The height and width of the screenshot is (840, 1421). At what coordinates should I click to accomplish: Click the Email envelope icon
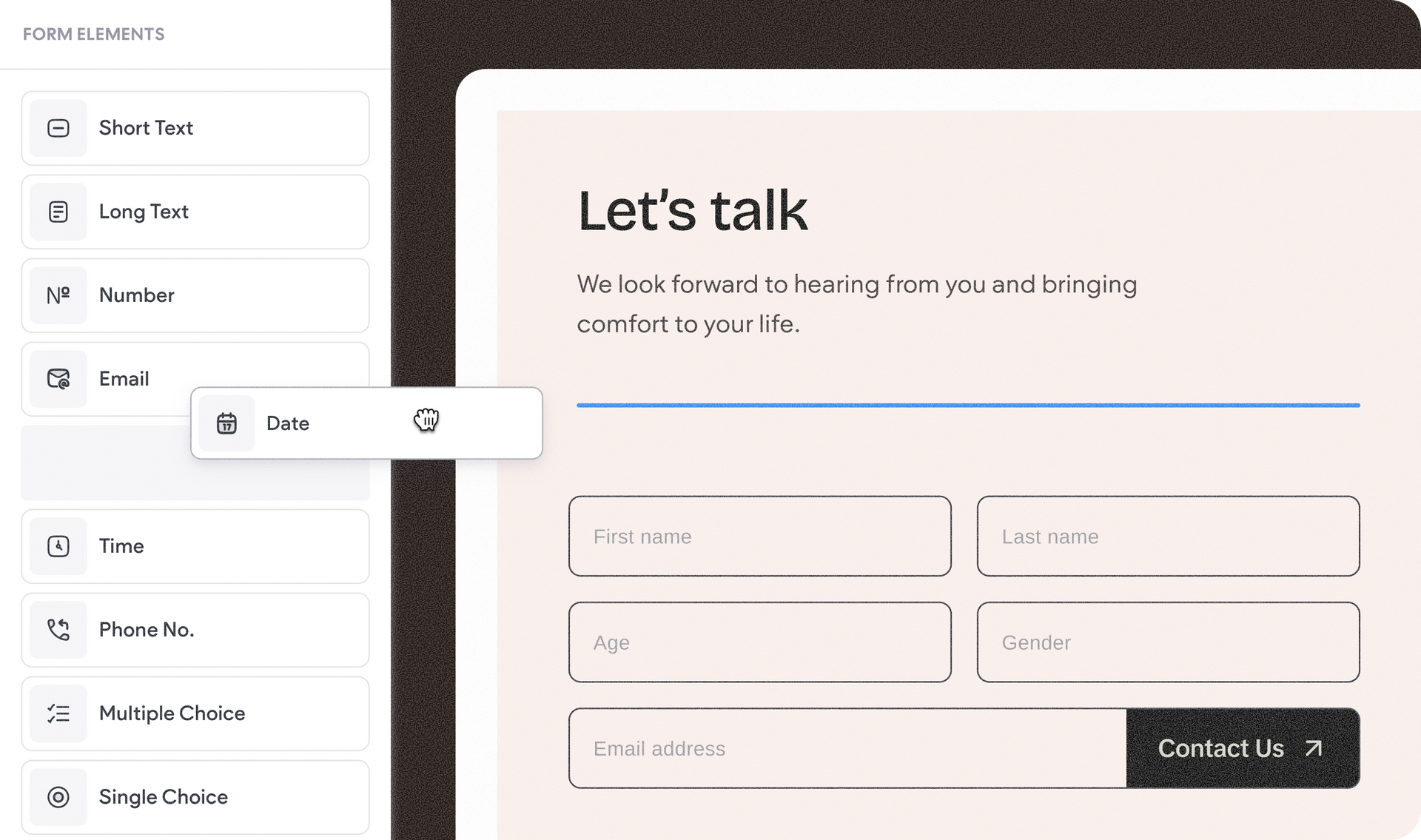(x=58, y=379)
